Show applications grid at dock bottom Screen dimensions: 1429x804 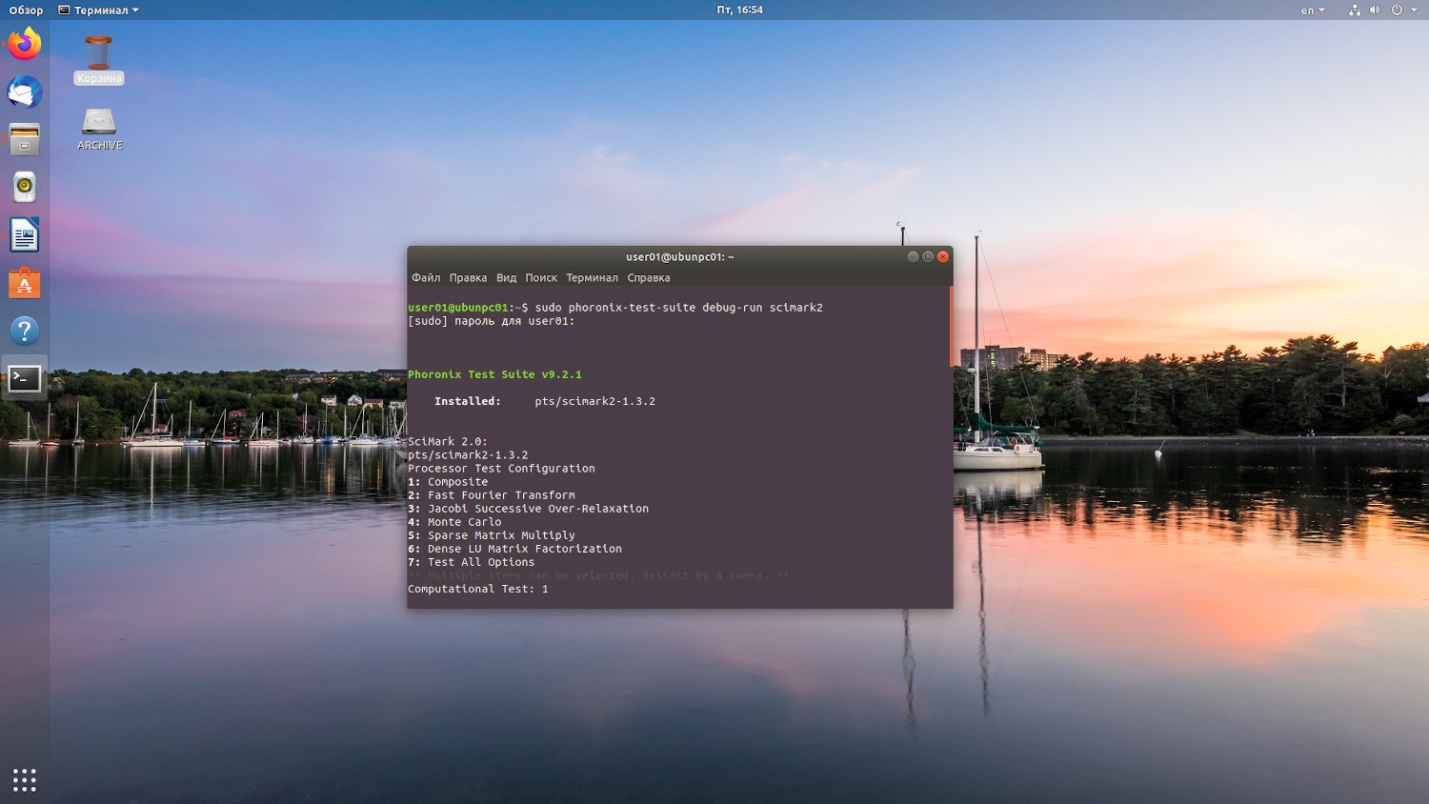point(24,779)
